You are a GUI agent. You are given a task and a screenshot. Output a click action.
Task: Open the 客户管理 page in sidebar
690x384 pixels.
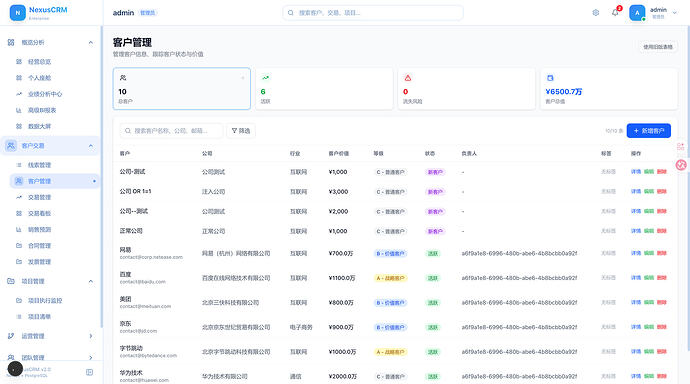tap(55, 181)
